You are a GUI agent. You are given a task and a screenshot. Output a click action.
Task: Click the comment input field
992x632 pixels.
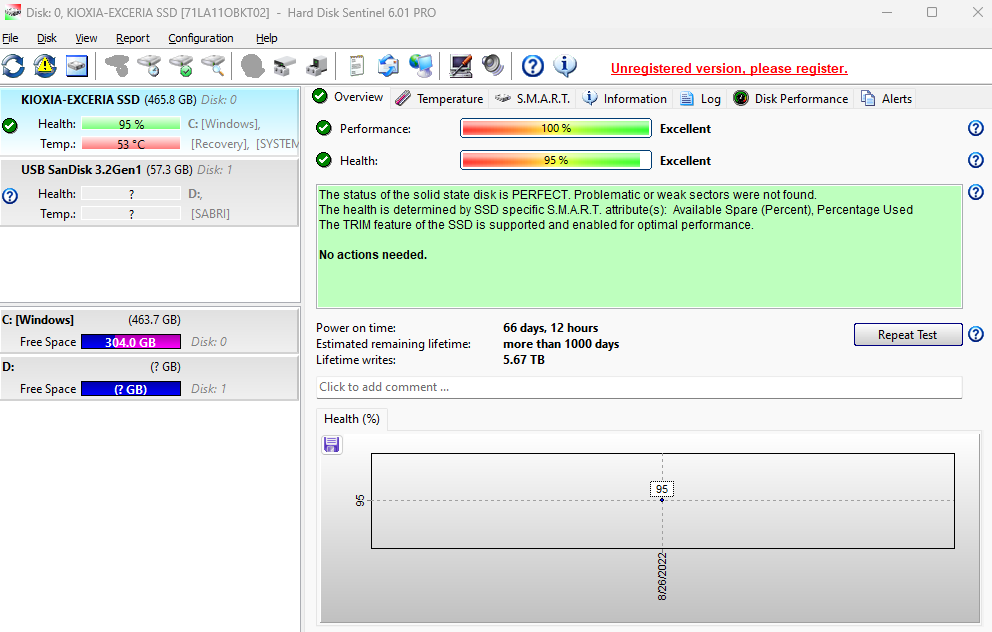coord(639,387)
